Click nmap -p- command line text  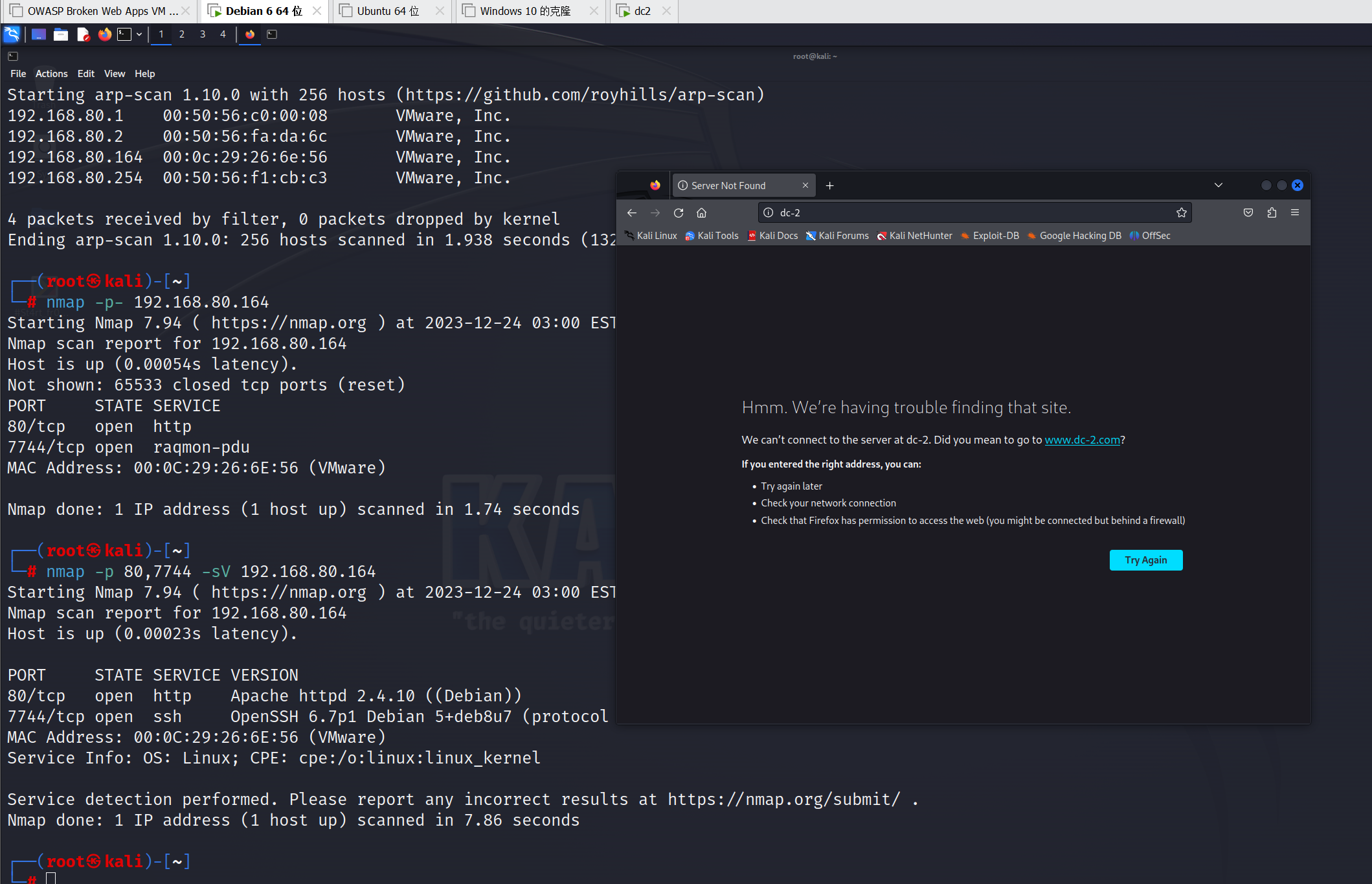pyautogui.click(x=157, y=302)
